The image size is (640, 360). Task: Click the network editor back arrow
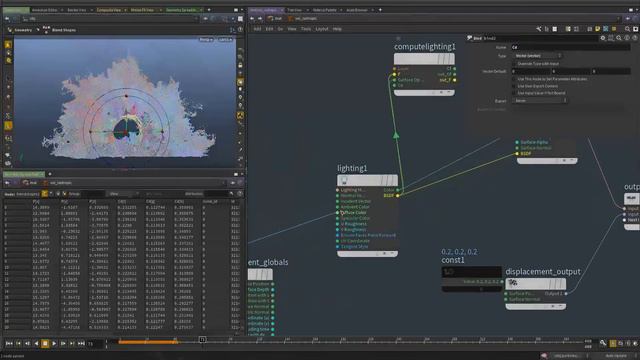coord(252,18)
